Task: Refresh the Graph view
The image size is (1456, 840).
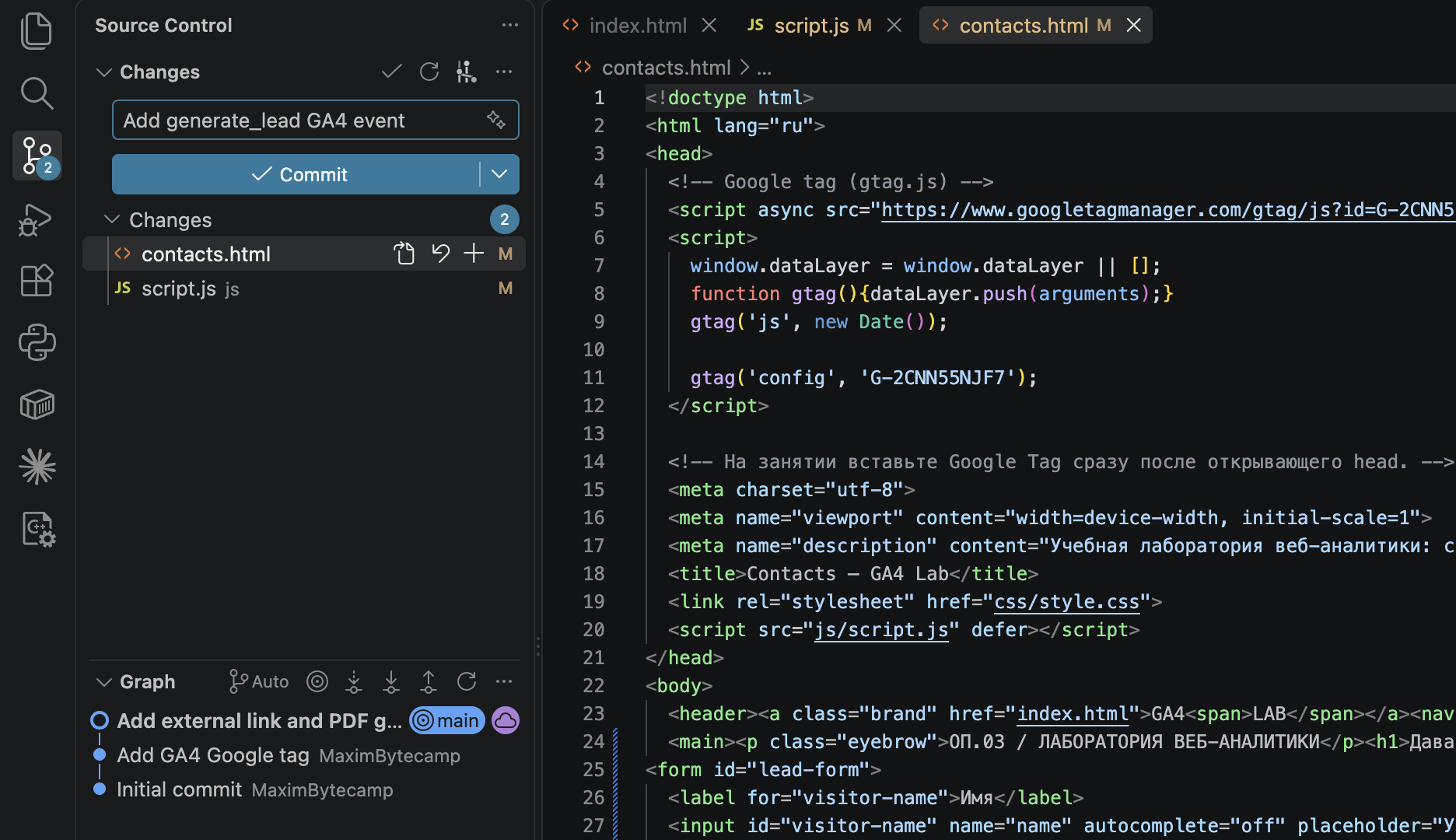Action: pos(467,681)
